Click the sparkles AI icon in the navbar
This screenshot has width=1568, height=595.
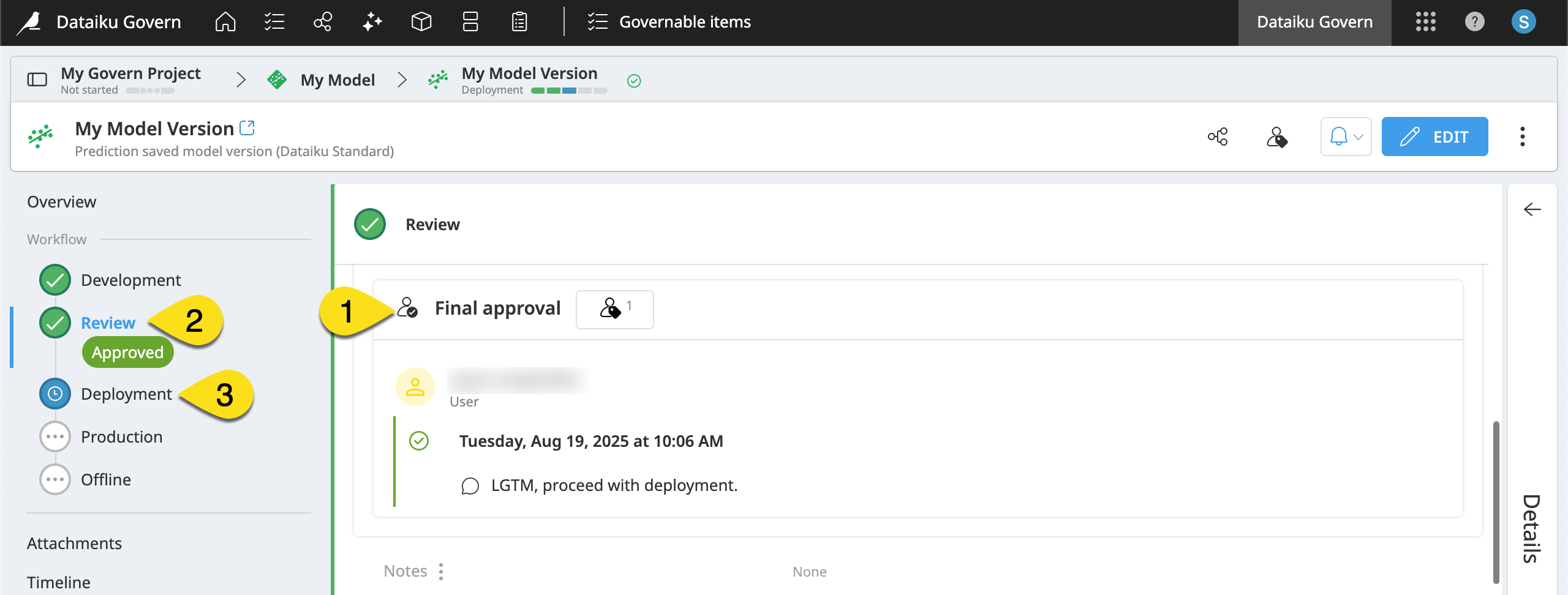[372, 21]
